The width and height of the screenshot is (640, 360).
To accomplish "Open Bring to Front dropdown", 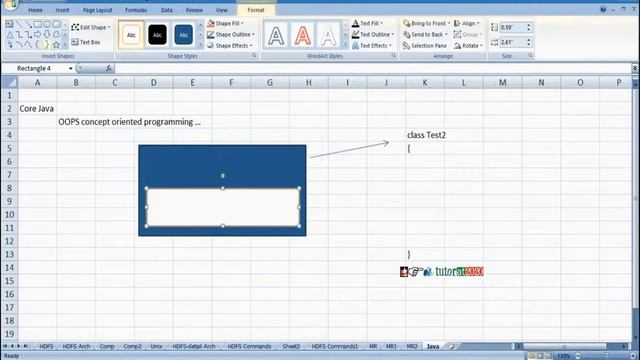I will pos(426,23).
